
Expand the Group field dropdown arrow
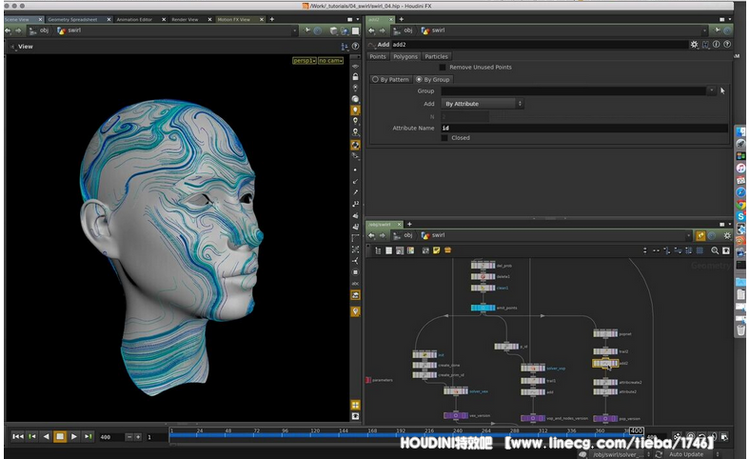tap(712, 90)
